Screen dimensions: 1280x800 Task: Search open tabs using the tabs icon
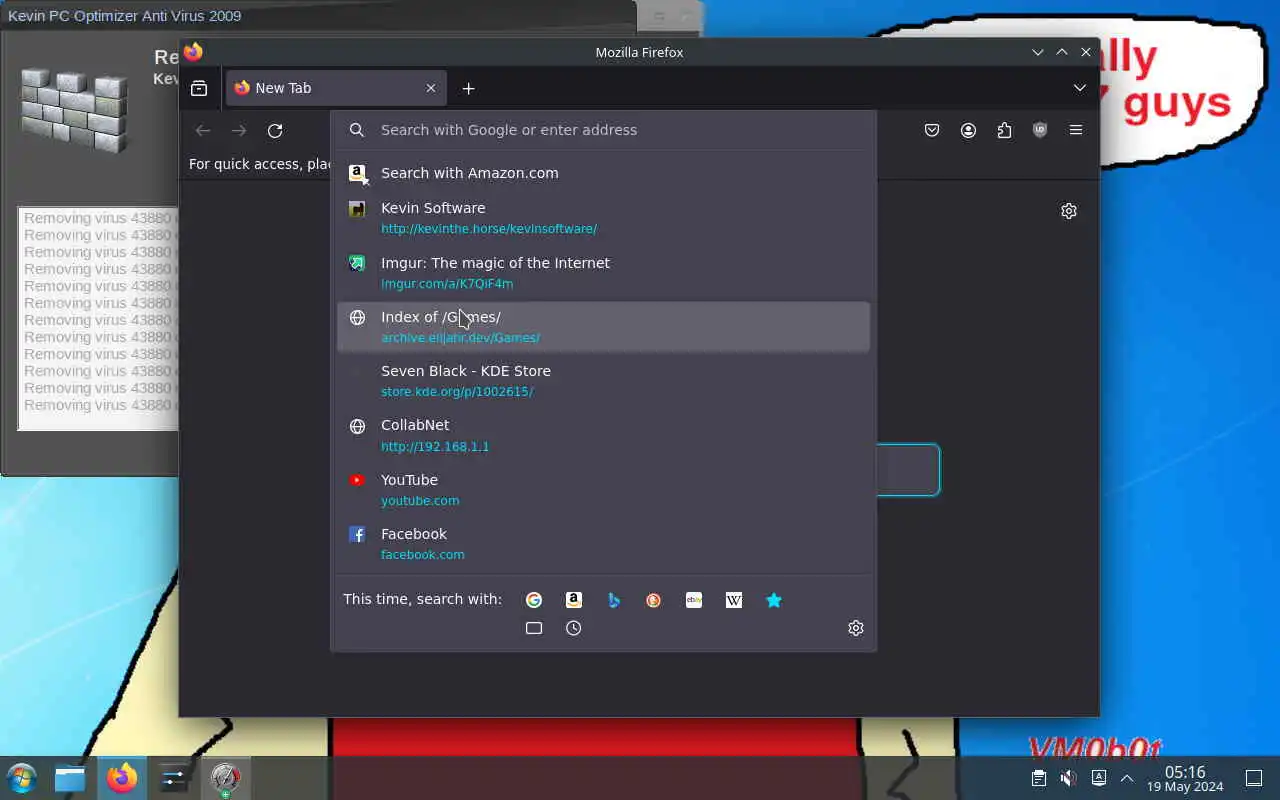pos(534,628)
